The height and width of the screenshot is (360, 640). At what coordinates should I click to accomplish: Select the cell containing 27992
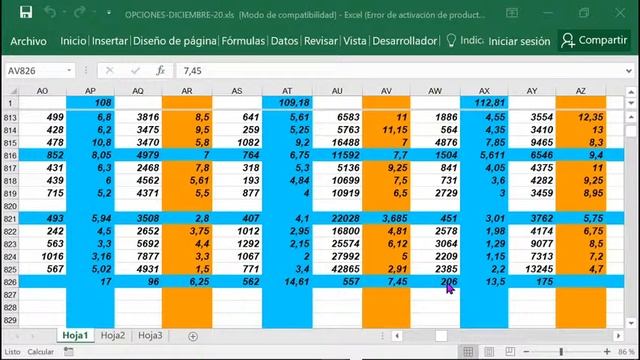point(337,256)
